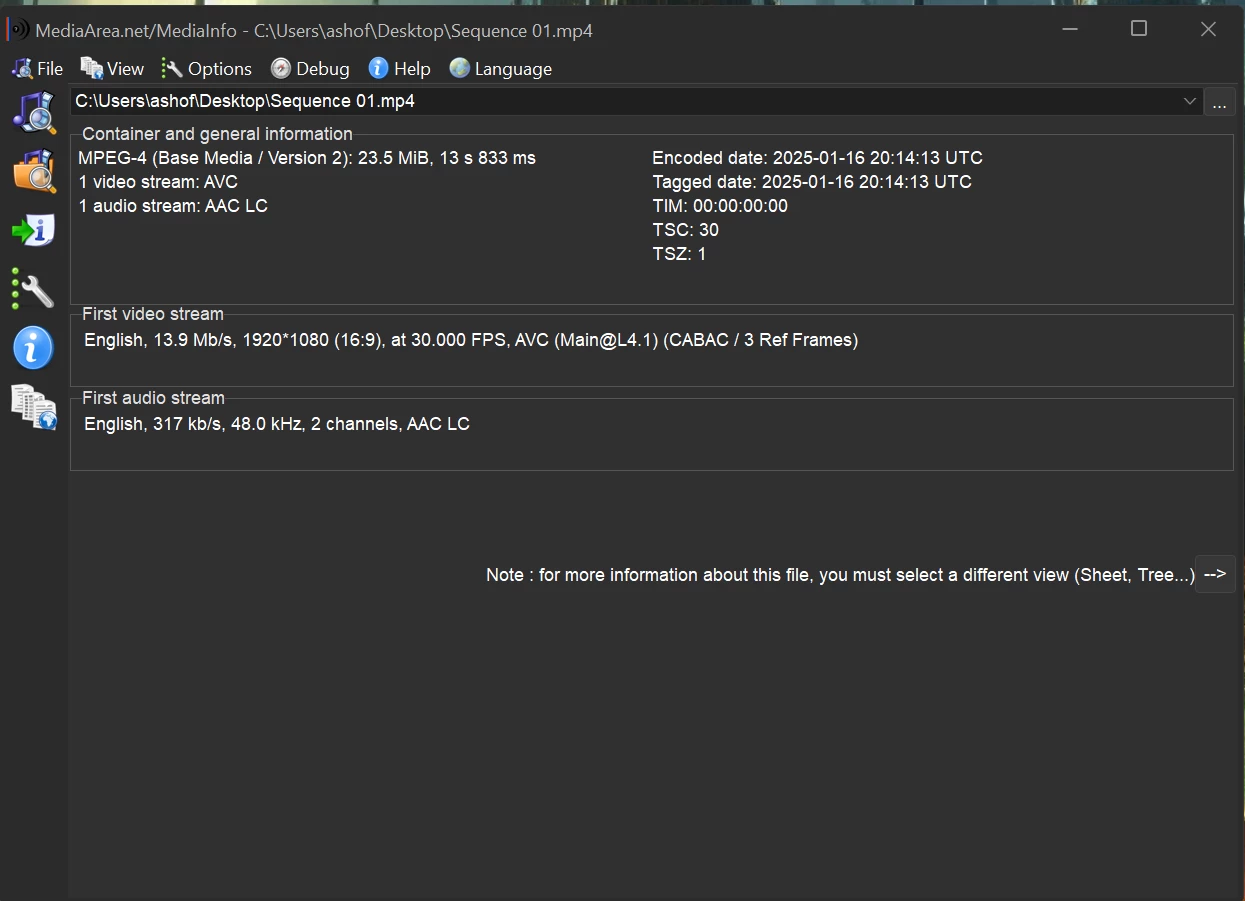1245x901 pixels.
Task: Click the Export green arrow sidebar icon
Action: 34,231
